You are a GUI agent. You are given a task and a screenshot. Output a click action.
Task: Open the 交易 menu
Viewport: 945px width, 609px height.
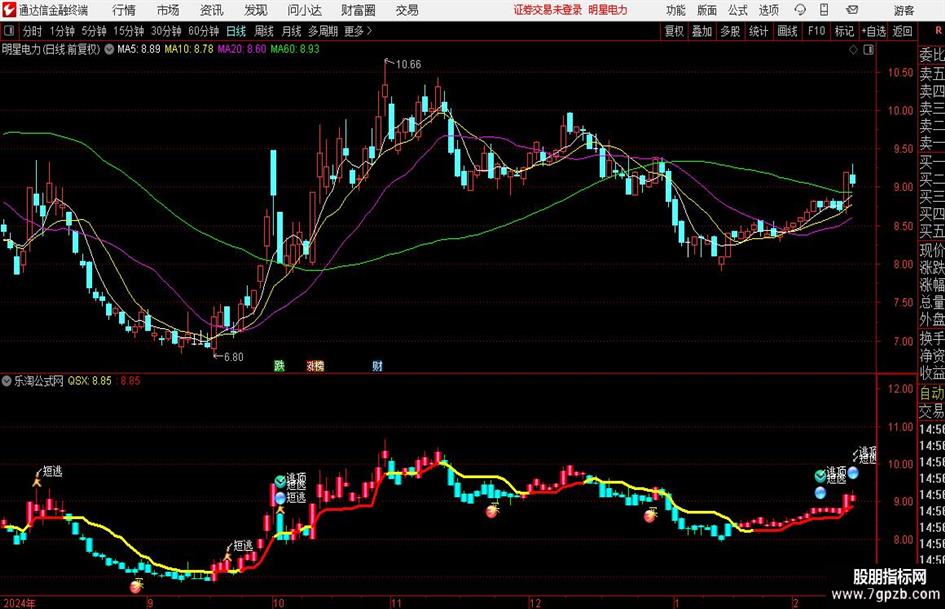407,10
